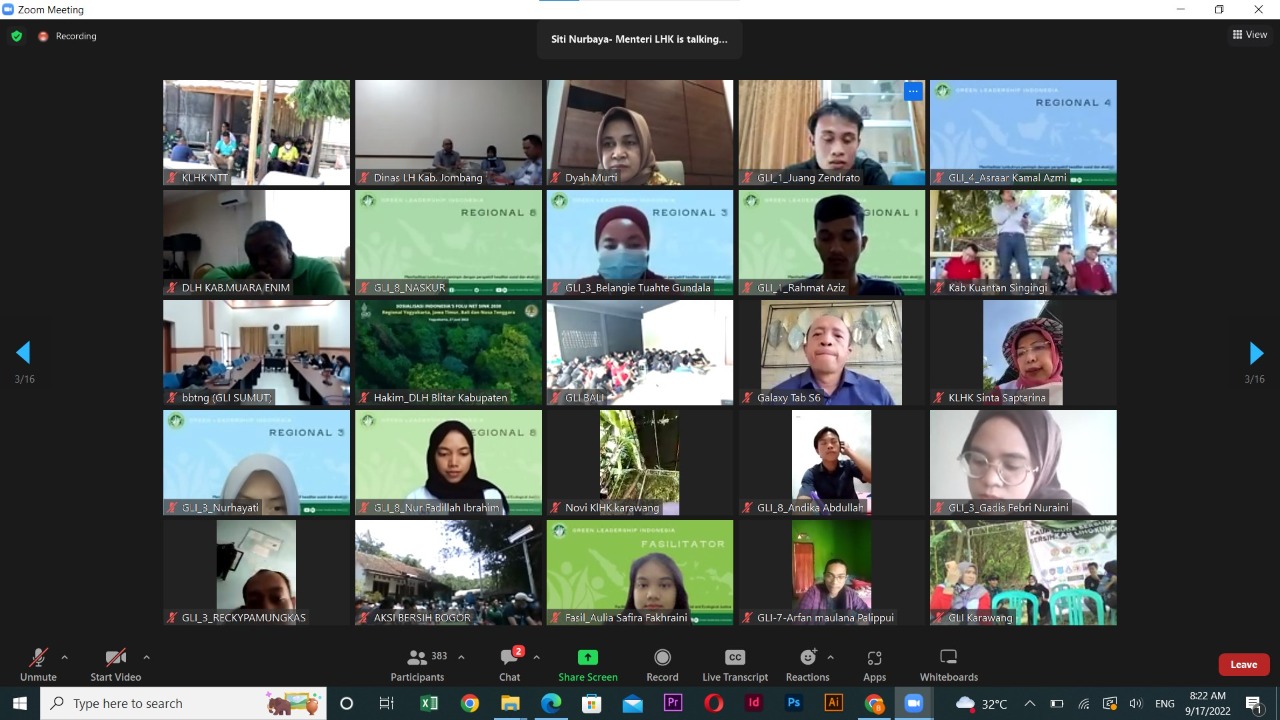Viewport: 1280px width, 720px height.
Task: Expand the arrow beside Participants
Action: pyautogui.click(x=461, y=657)
